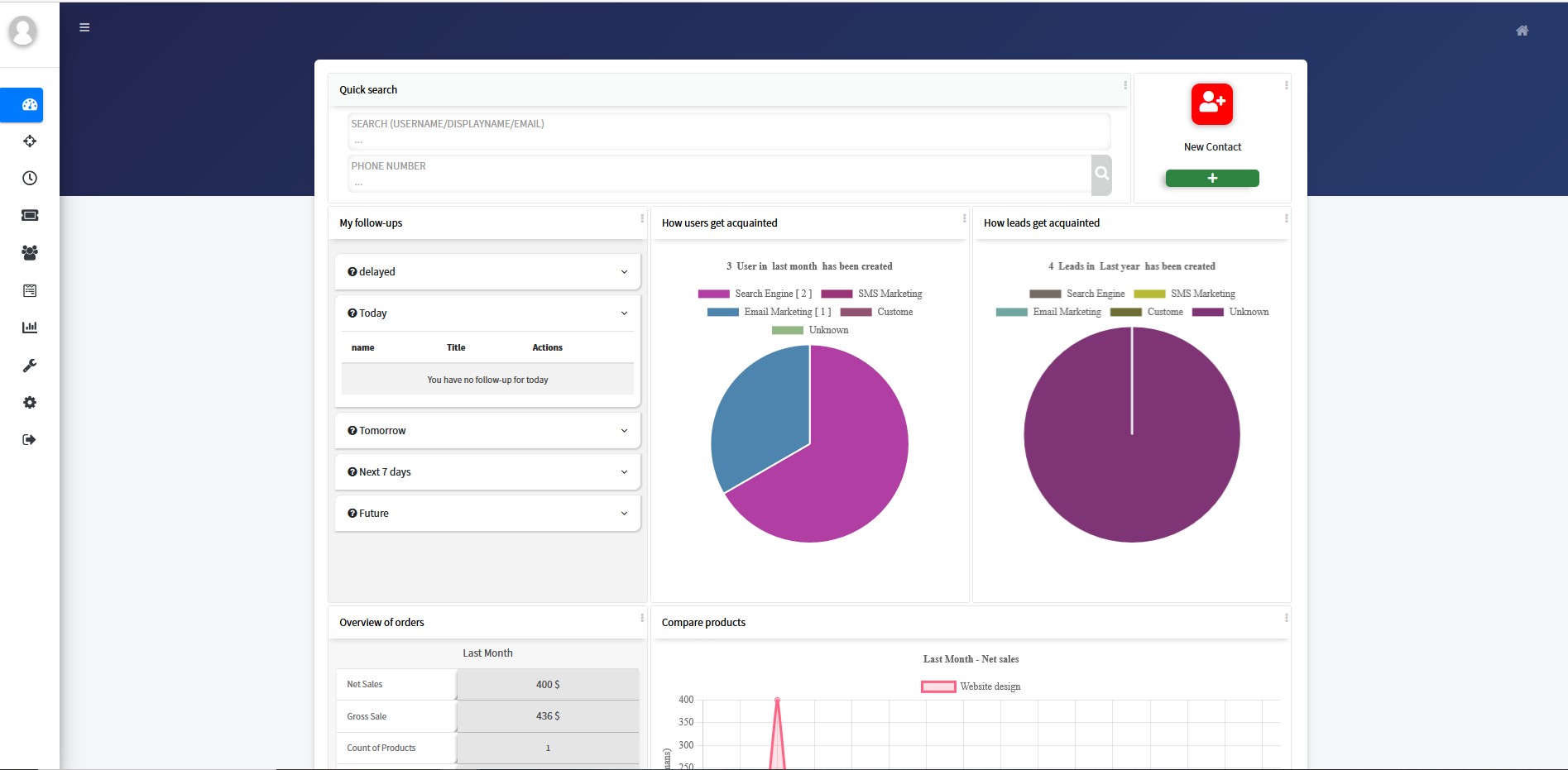This screenshot has height=770, width=1568.
Task: Click the search magnifier button
Action: [x=1101, y=174]
